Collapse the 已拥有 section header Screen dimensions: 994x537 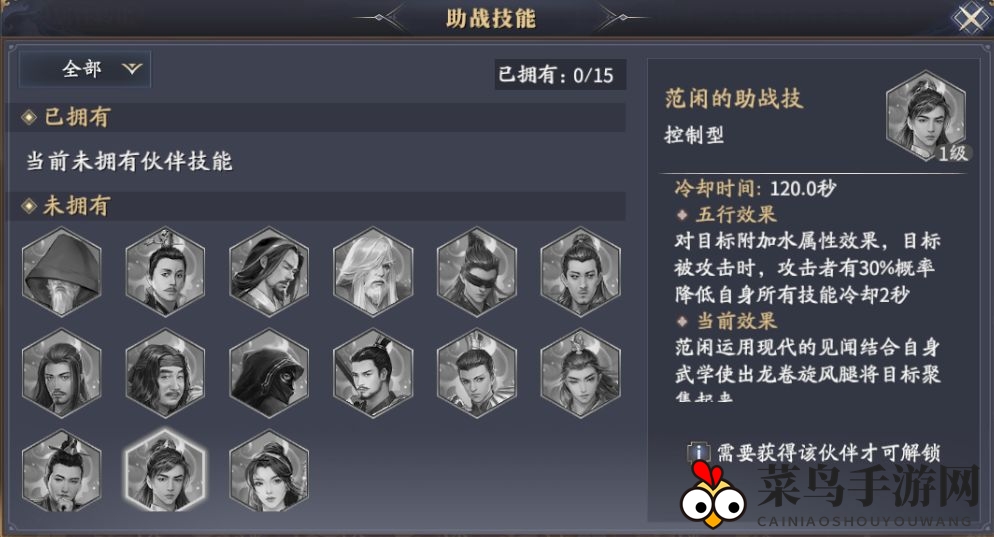[x=317, y=117]
